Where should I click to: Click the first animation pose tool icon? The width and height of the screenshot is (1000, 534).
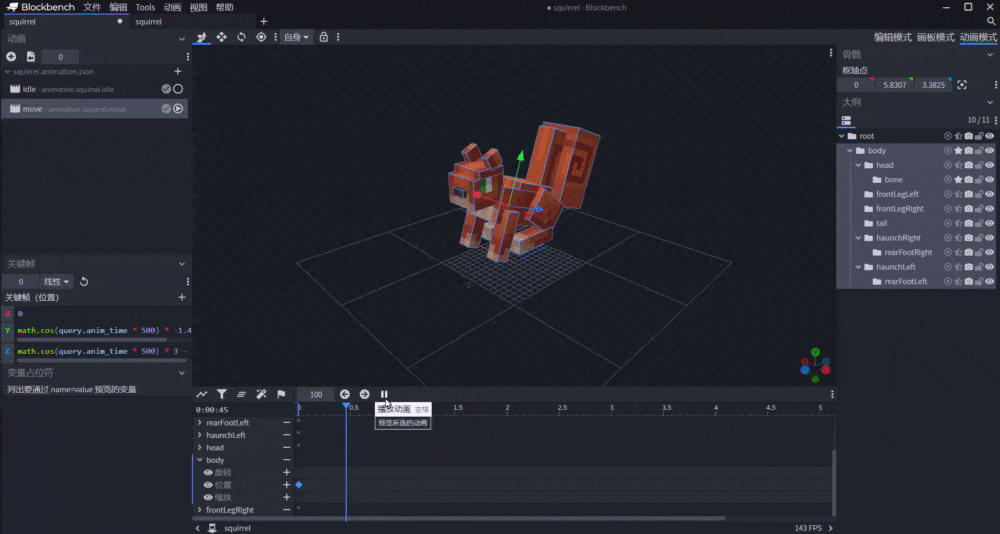pyautogui.click(x=202, y=37)
